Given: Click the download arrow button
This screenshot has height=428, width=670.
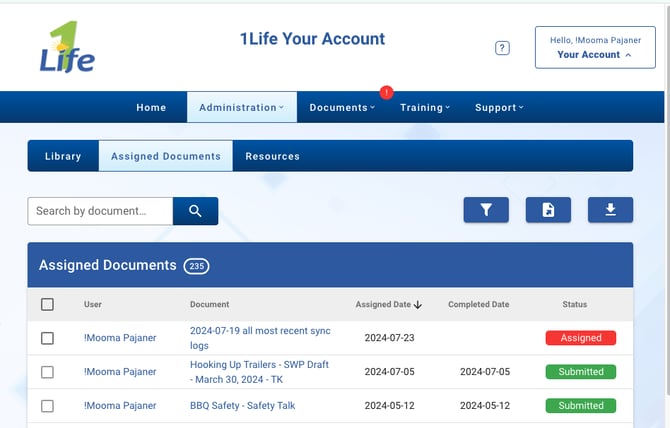Looking at the screenshot, I should point(610,210).
